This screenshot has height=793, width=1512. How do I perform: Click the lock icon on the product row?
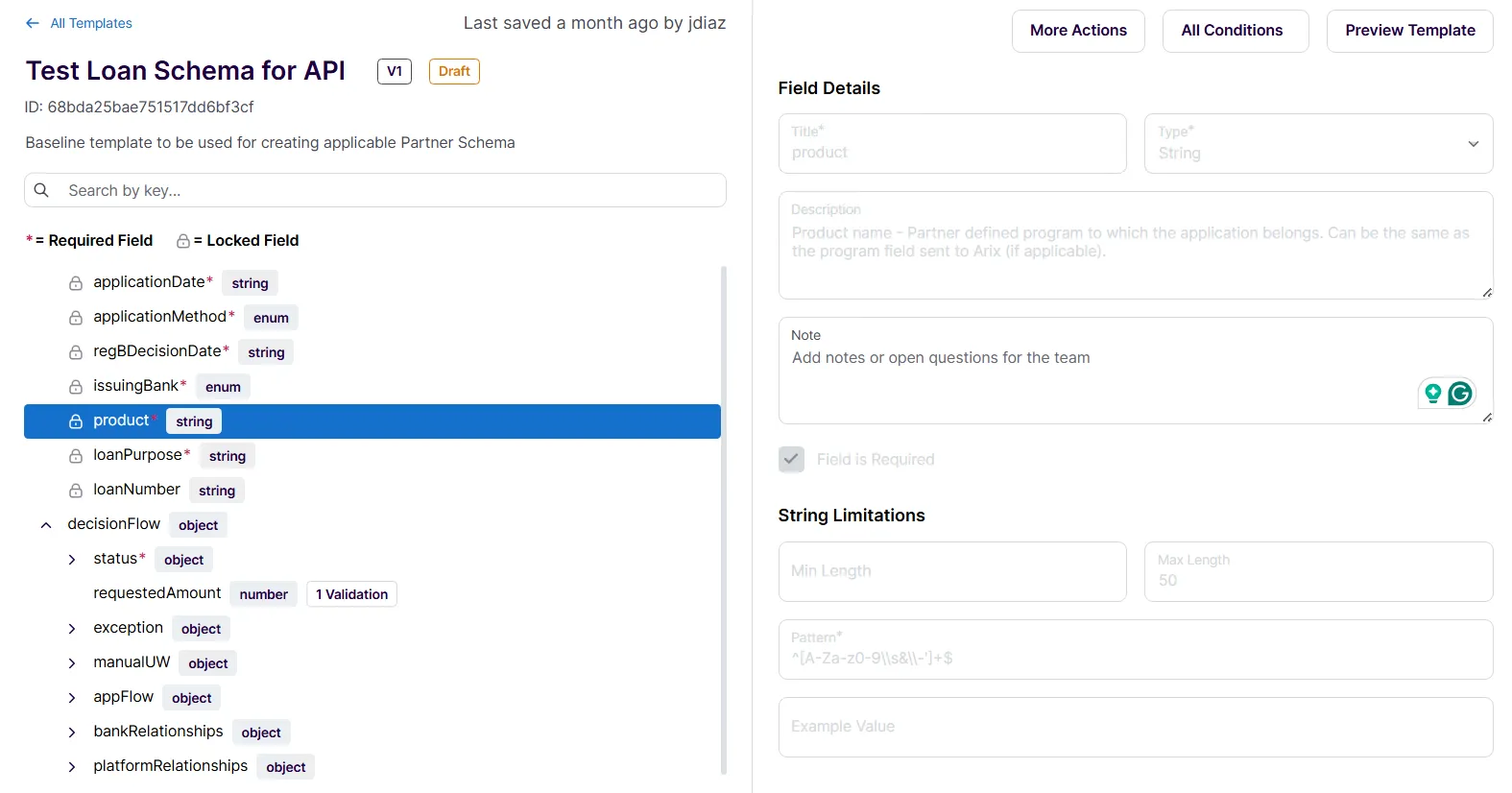click(76, 421)
